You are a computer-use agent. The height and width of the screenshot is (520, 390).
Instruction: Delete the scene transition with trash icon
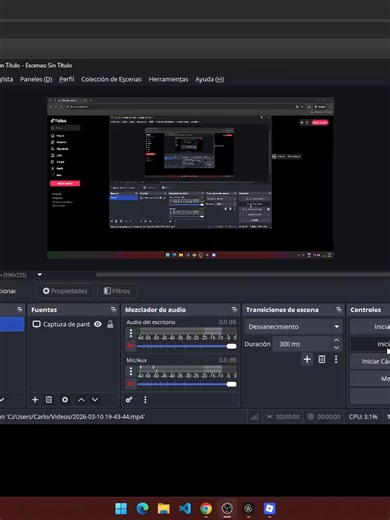[322, 359]
